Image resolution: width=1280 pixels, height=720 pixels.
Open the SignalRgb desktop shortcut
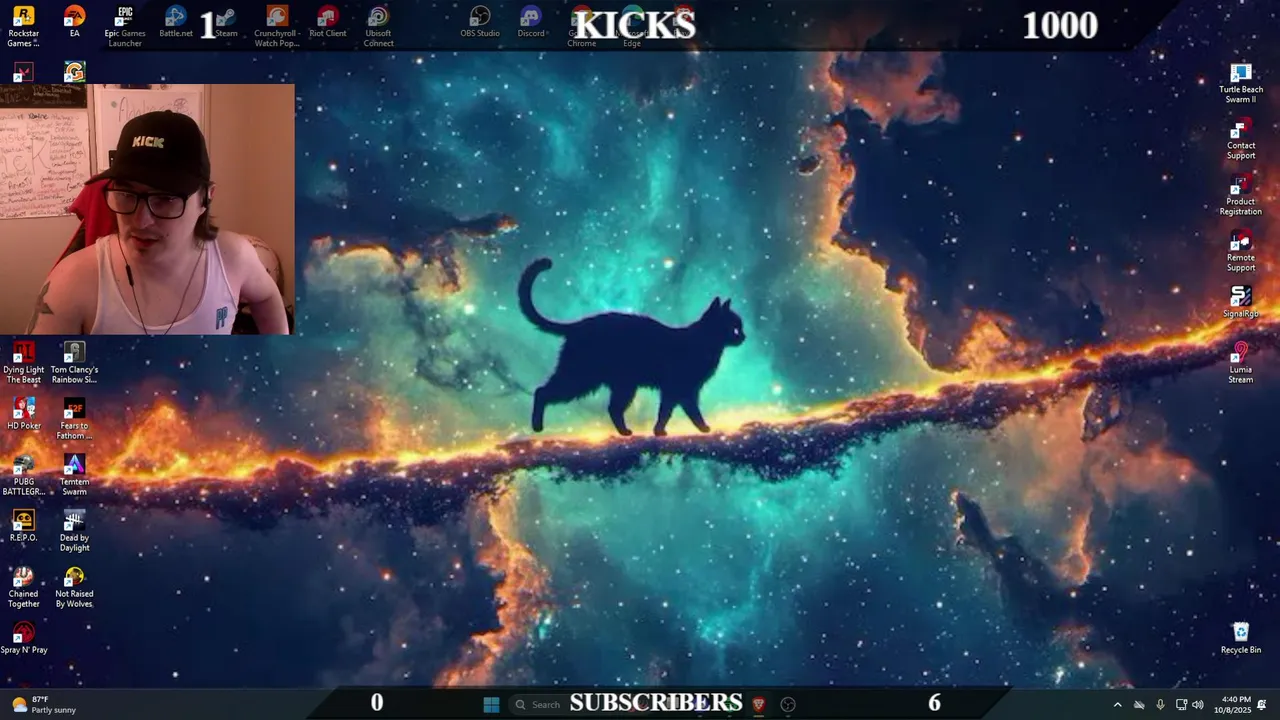[1241, 302]
